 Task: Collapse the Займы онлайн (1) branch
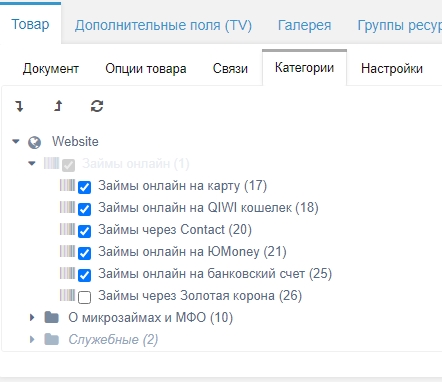(32, 163)
